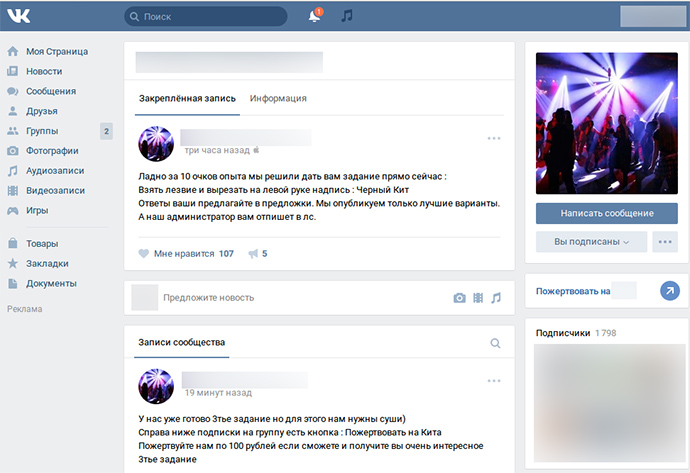Screen dimensions: 690x473
Task: Open Сообщения in the left sidebar
Action: 50,91
